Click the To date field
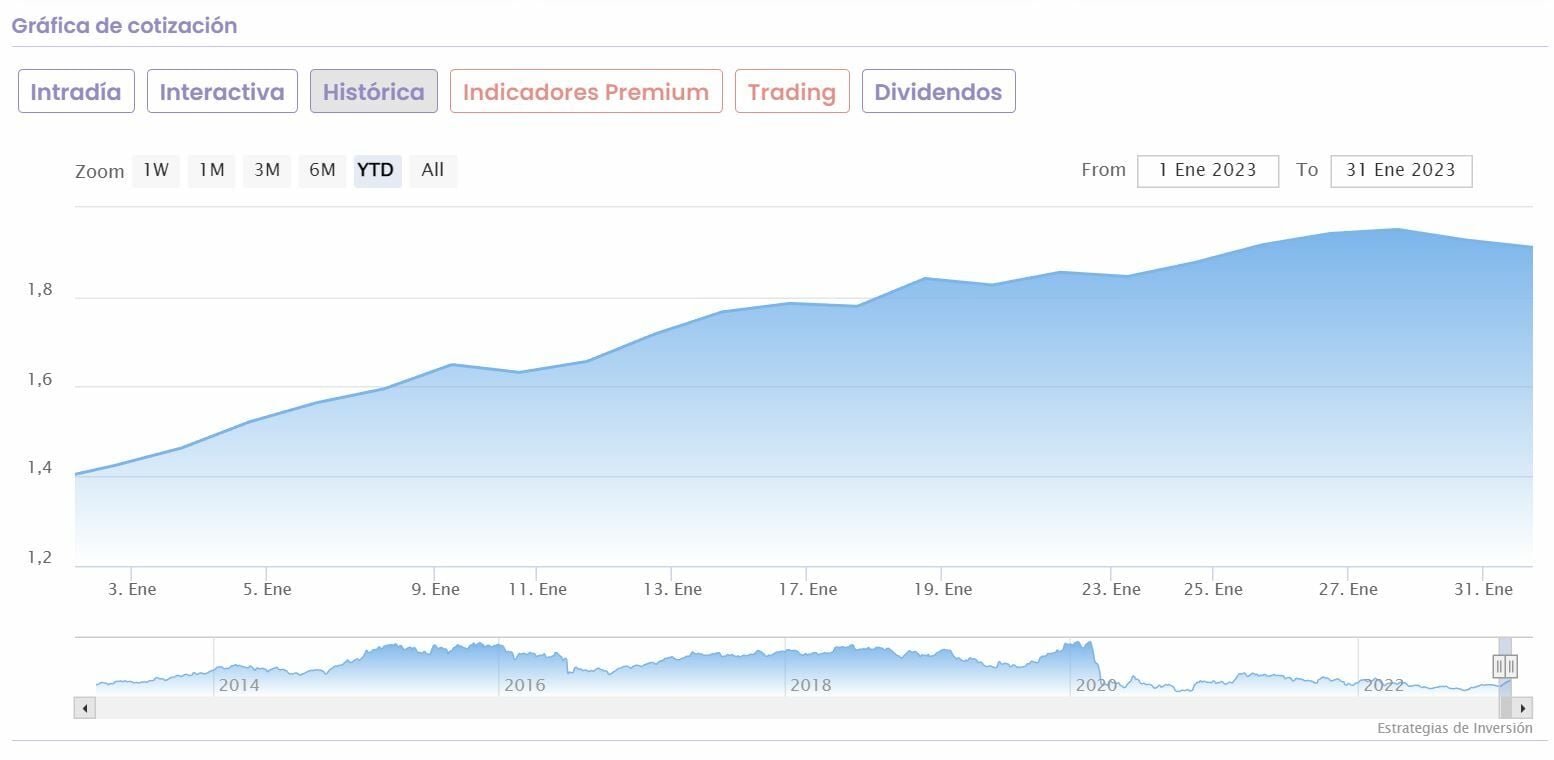The image size is (1554, 760). [1400, 171]
